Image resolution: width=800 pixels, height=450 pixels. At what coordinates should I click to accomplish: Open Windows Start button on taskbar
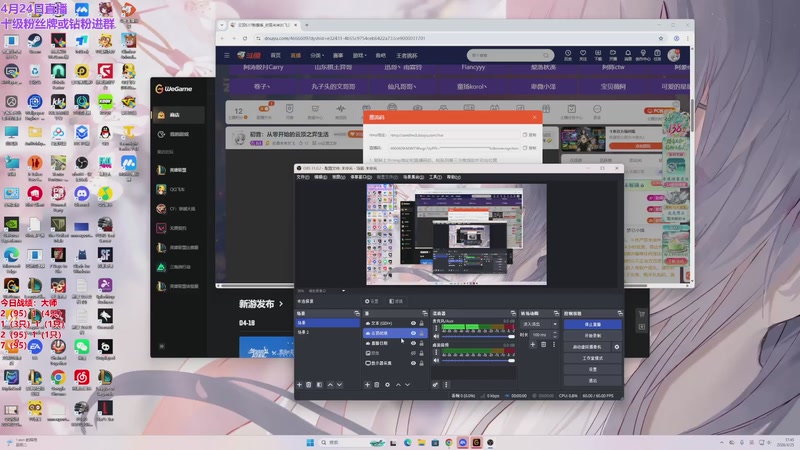310,442
